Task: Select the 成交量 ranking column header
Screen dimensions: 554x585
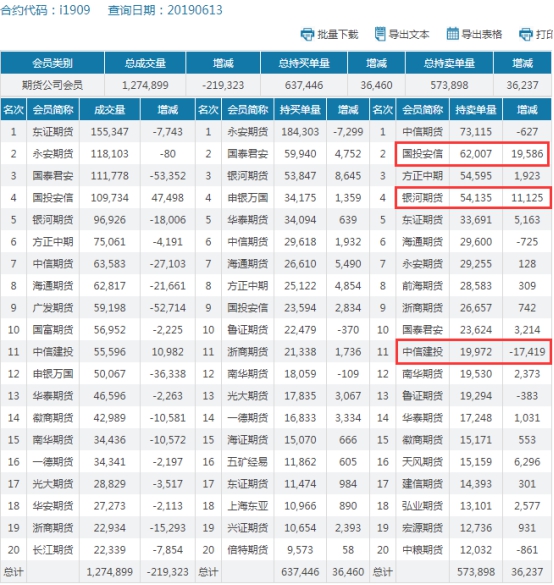Action: coord(110,110)
